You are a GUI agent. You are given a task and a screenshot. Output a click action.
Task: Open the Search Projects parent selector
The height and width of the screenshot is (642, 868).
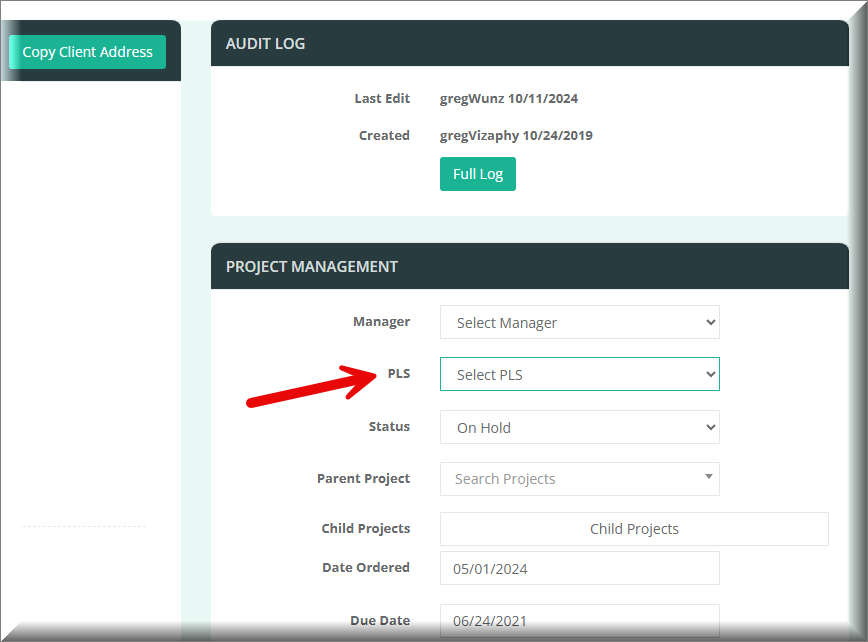click(x=579, y=479)
